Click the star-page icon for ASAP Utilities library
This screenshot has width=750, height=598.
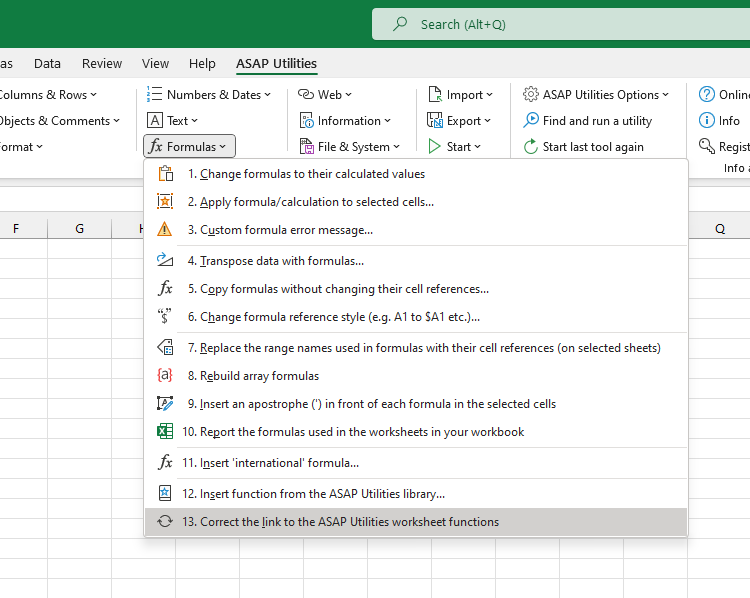click(165, 493)
